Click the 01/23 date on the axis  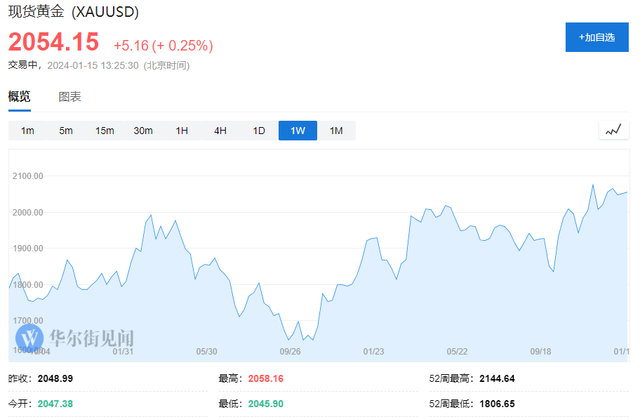pyautogui.click(x=374, y=351)
